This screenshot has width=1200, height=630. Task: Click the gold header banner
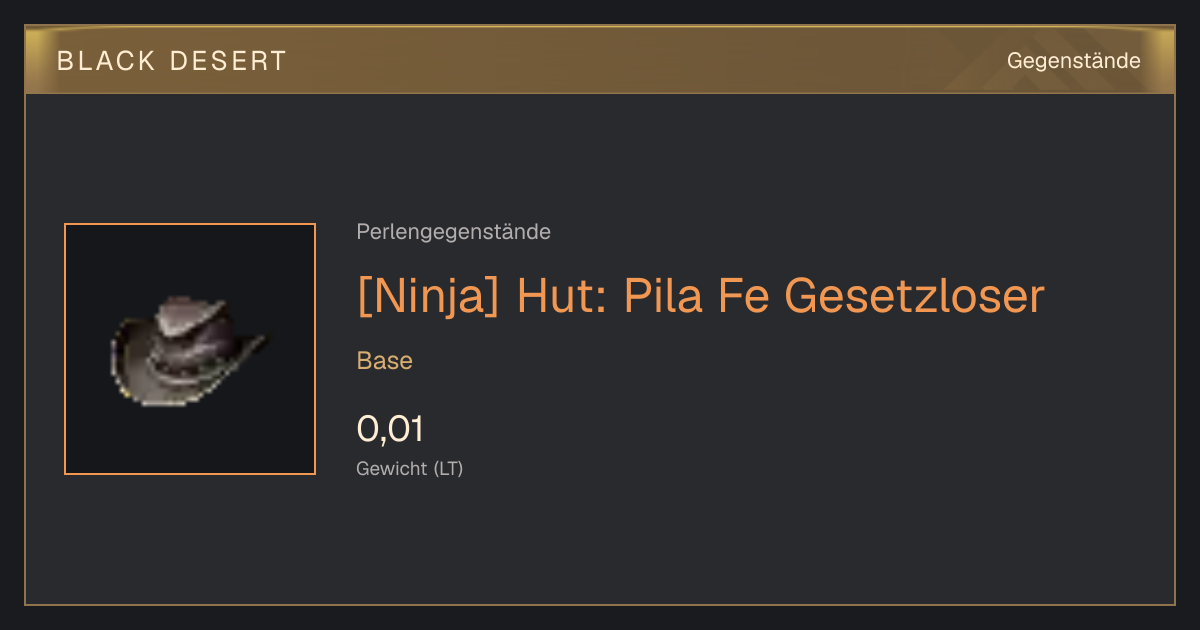(600, 60)
